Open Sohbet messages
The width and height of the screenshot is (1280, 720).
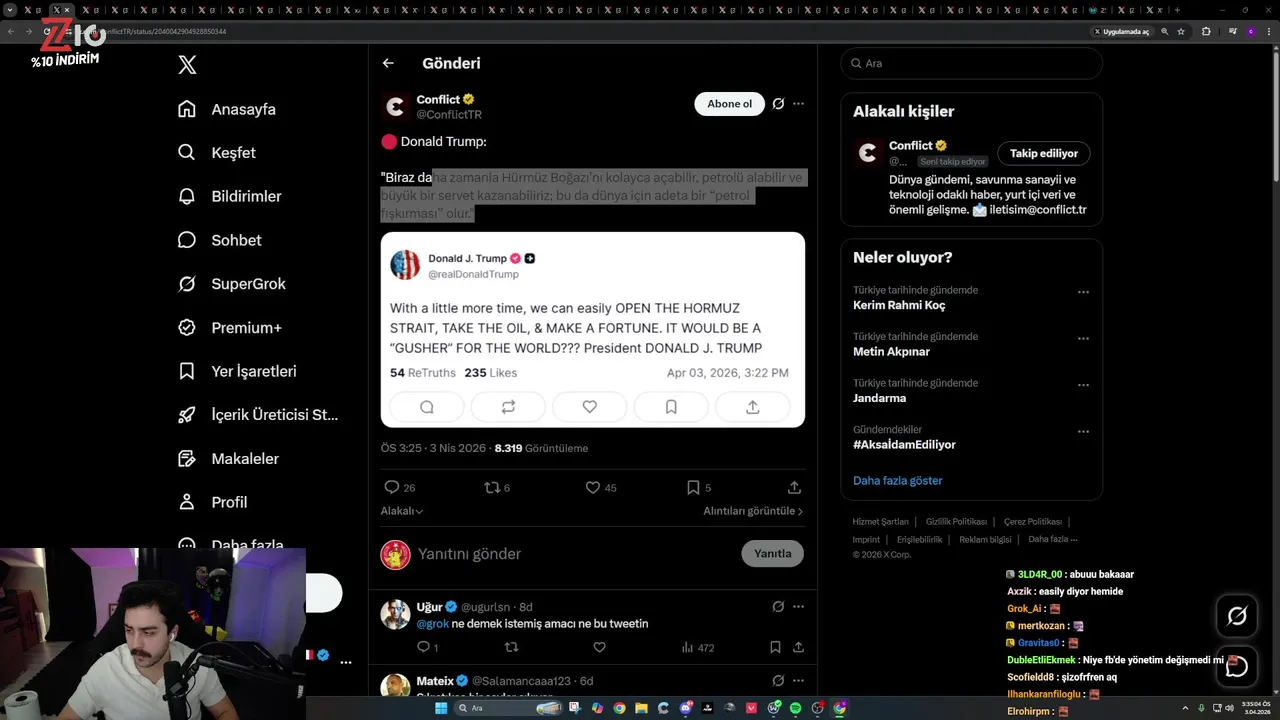(220, 240)
